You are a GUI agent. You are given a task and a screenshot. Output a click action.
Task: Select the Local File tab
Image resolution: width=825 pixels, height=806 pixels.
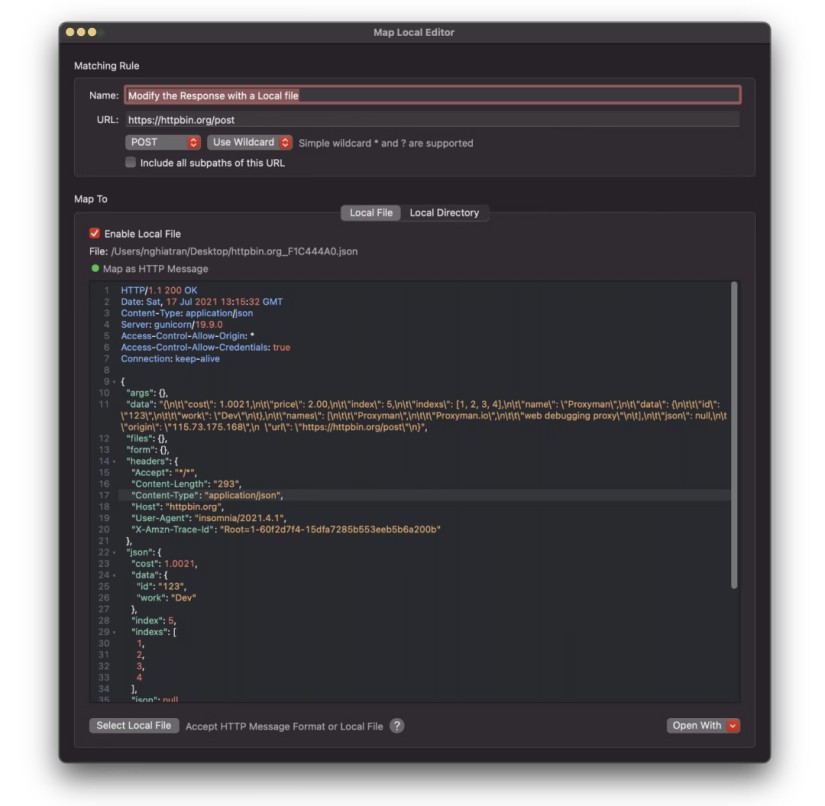click(371, 213)
